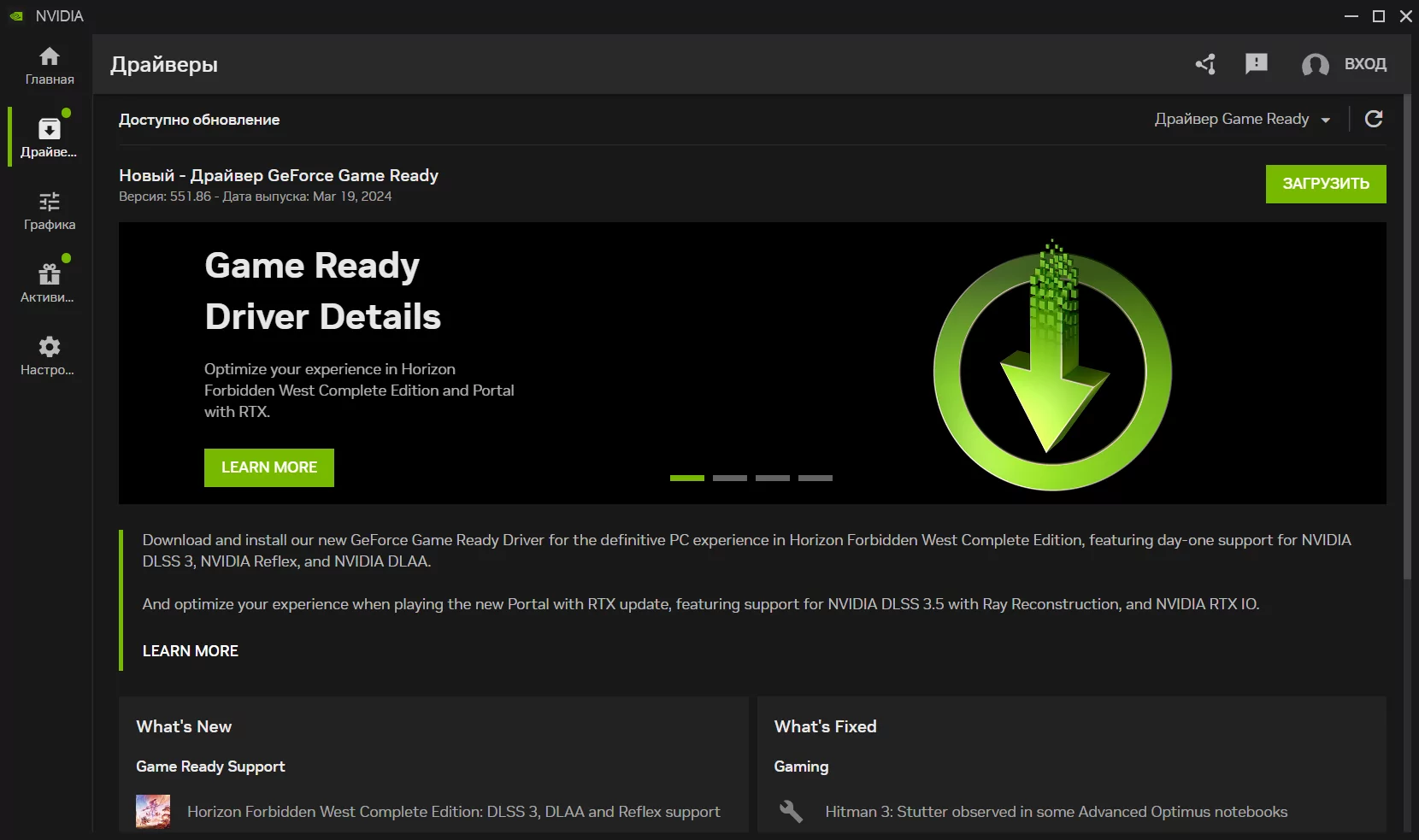This screenshot has height=840, width=1419.
Task: Click LEARN MORE button in banner
Action: pyautogui.click(x=269, y=467)
